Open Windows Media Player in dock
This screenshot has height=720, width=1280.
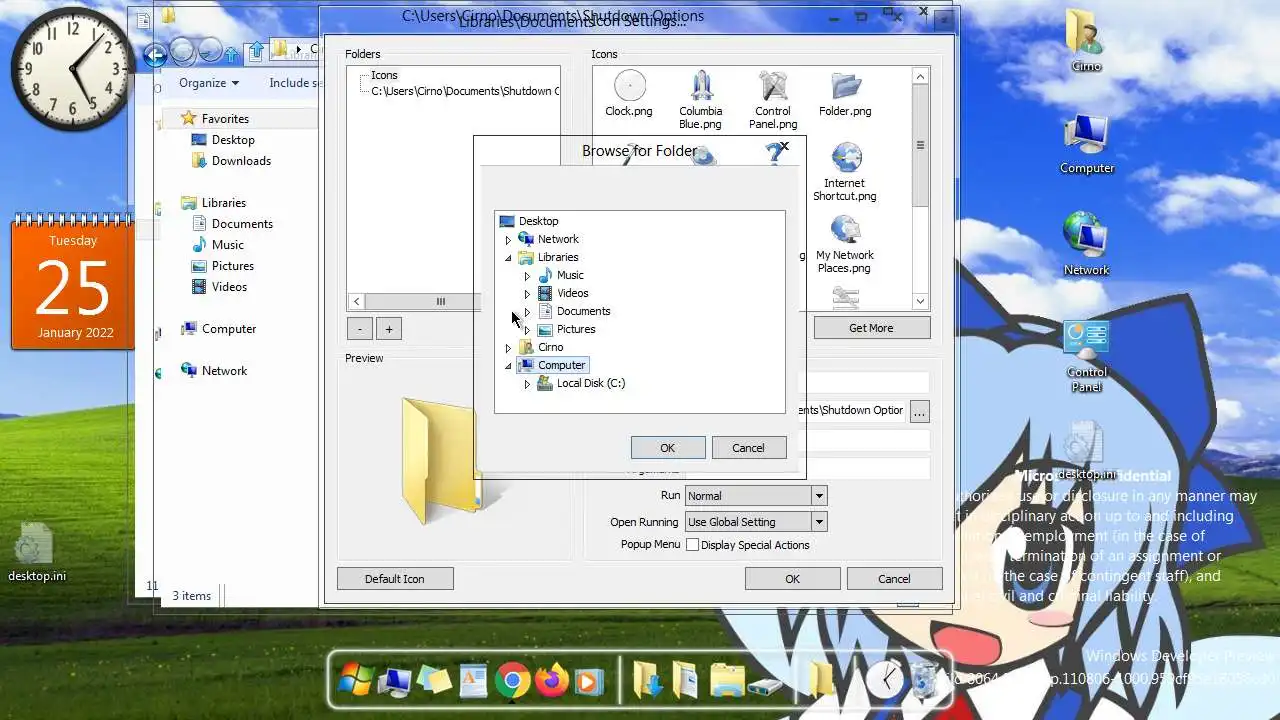[588, 682]
